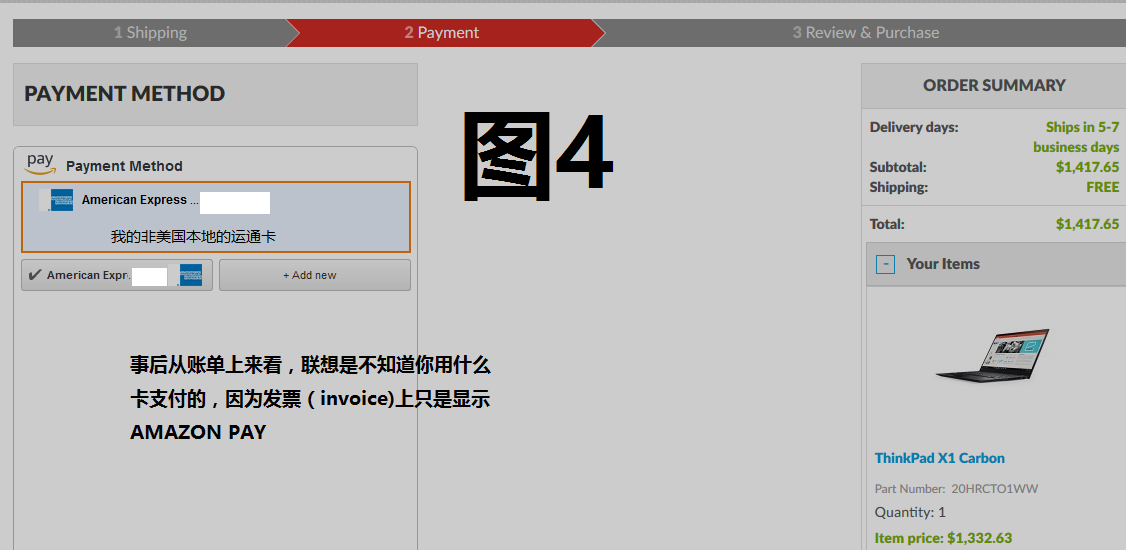Click the ORDER SUMMARY heading
The height and width of the screenshot is (550, 1126).
(x=994, y=86)
